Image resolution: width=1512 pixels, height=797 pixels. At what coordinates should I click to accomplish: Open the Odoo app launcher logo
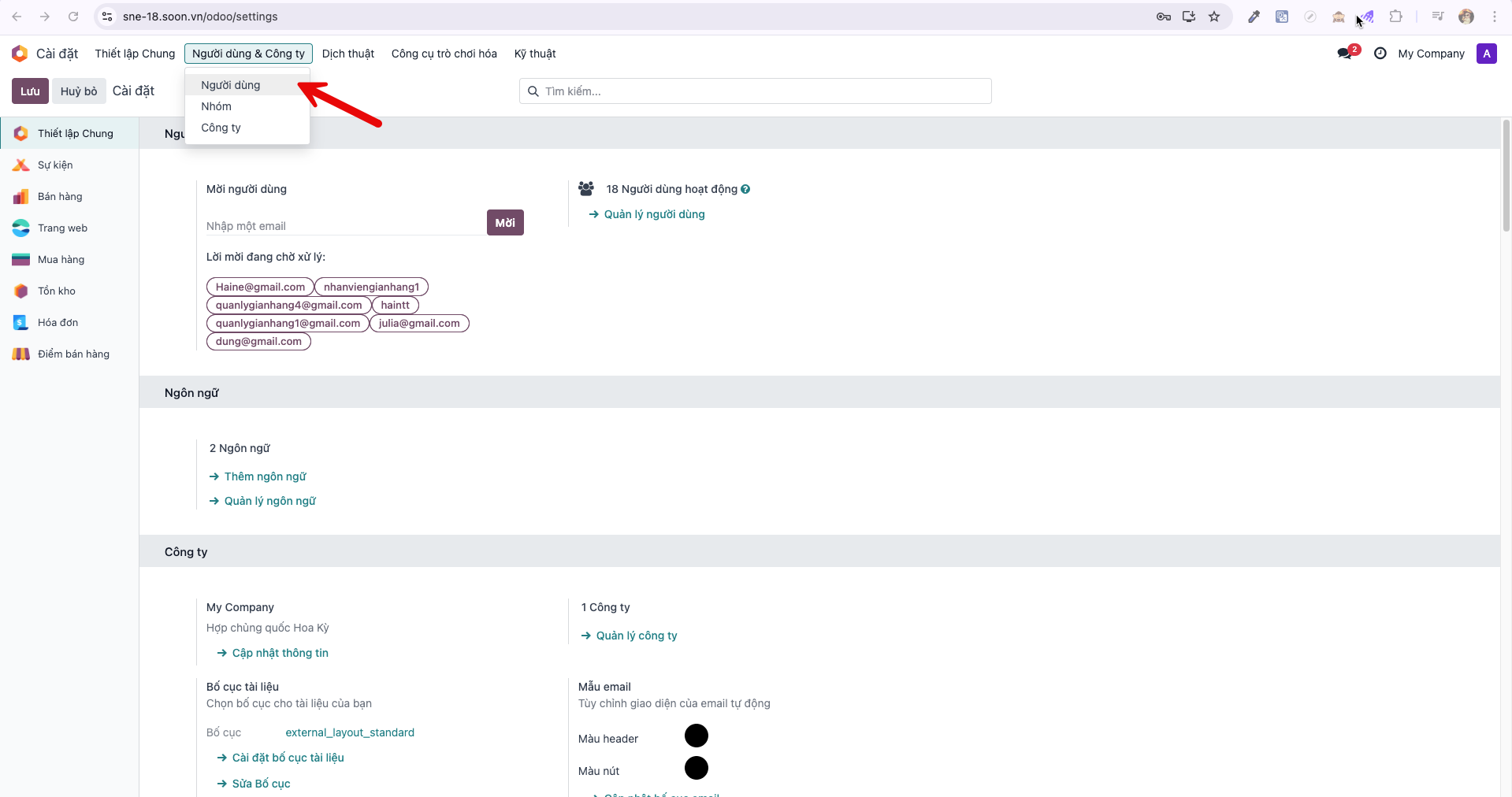(x=20, y=54)
